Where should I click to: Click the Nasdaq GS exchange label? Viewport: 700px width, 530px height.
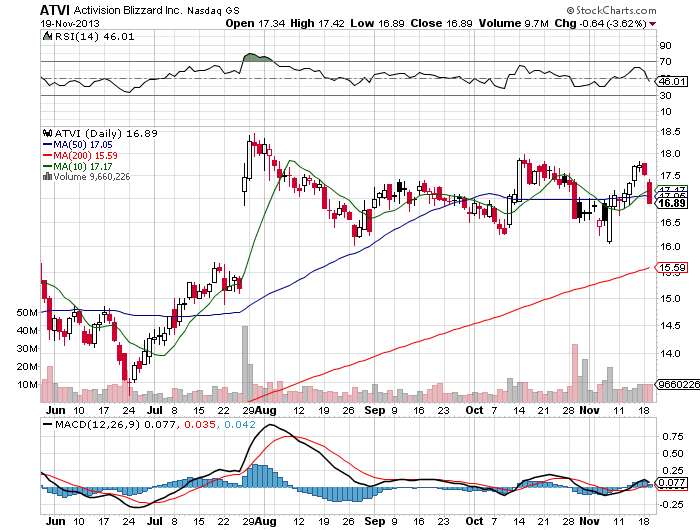pyautogui.click(x=213, y=10)
